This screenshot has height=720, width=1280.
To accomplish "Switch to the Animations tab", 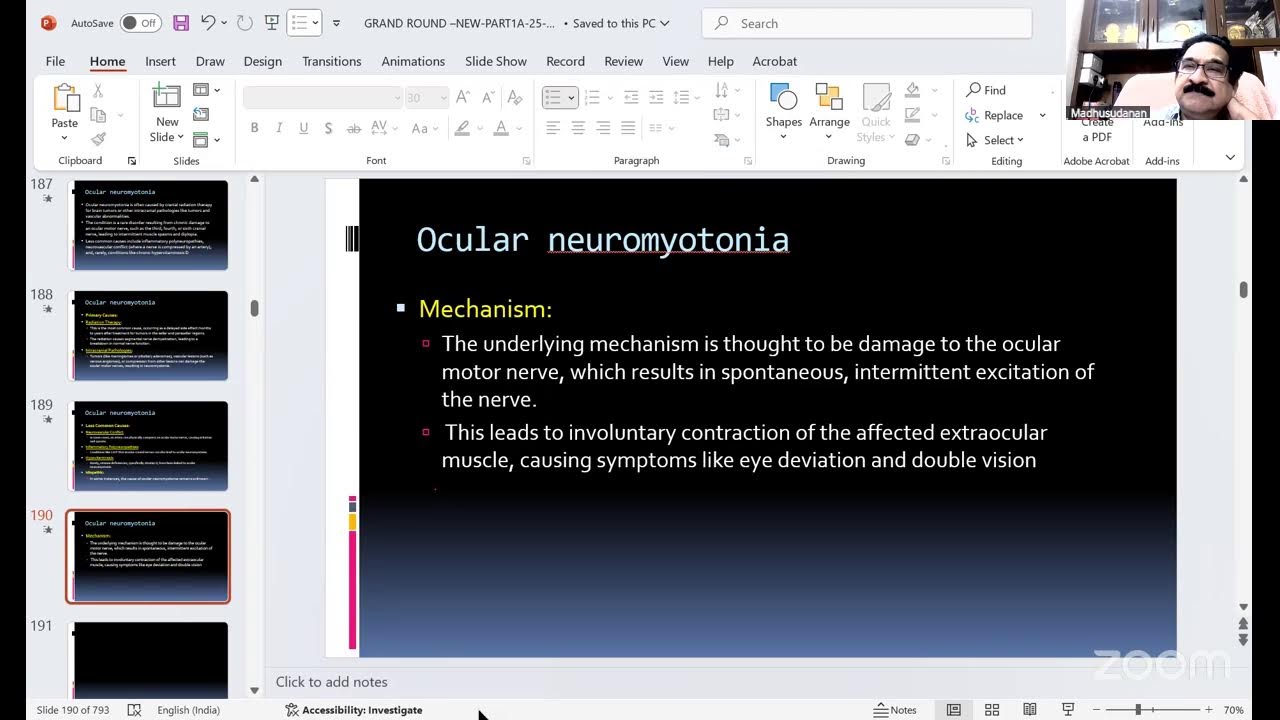I will coord(413,61).
